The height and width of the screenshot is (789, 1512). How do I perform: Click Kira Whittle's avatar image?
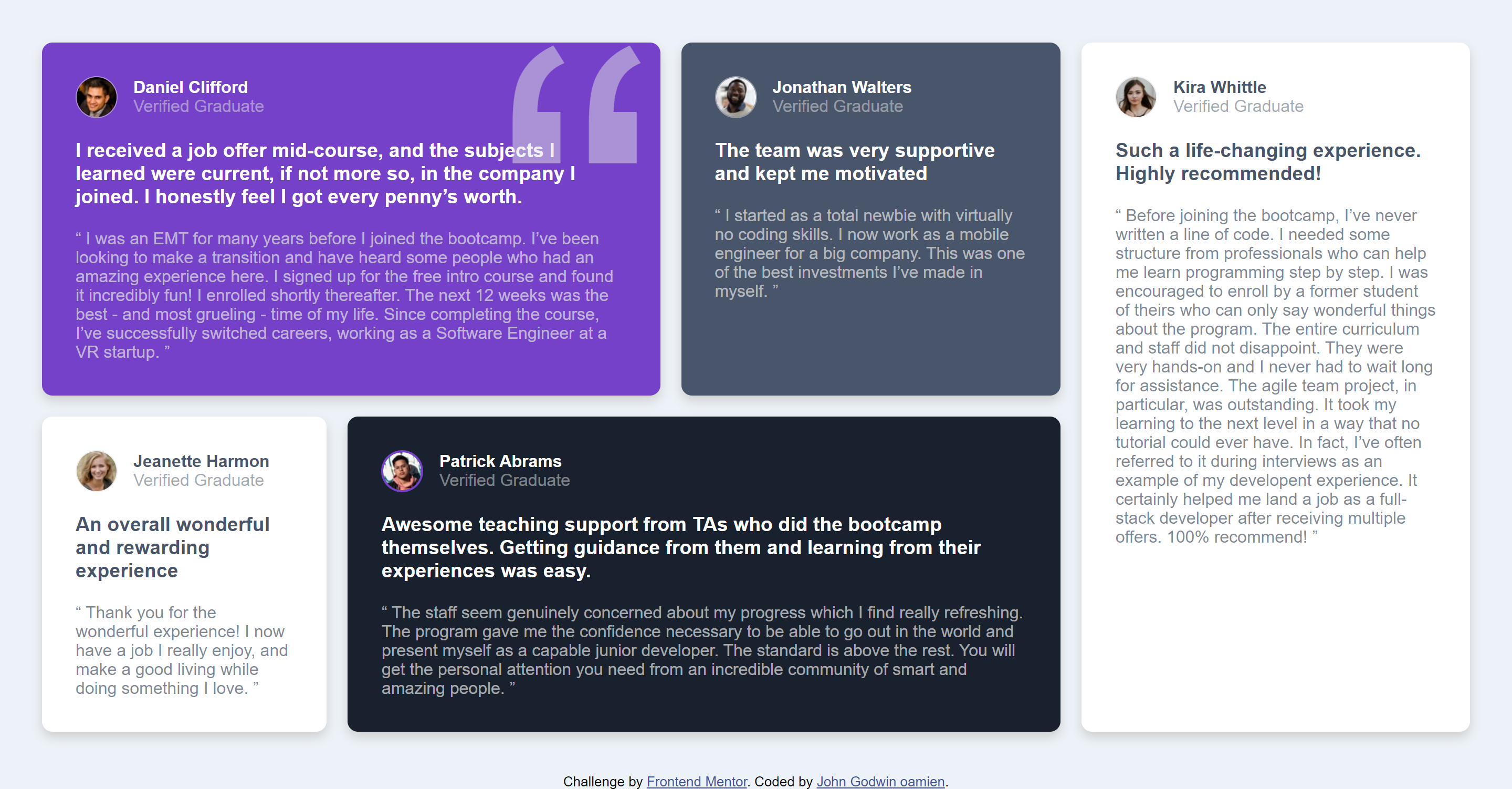[1136, 97]
